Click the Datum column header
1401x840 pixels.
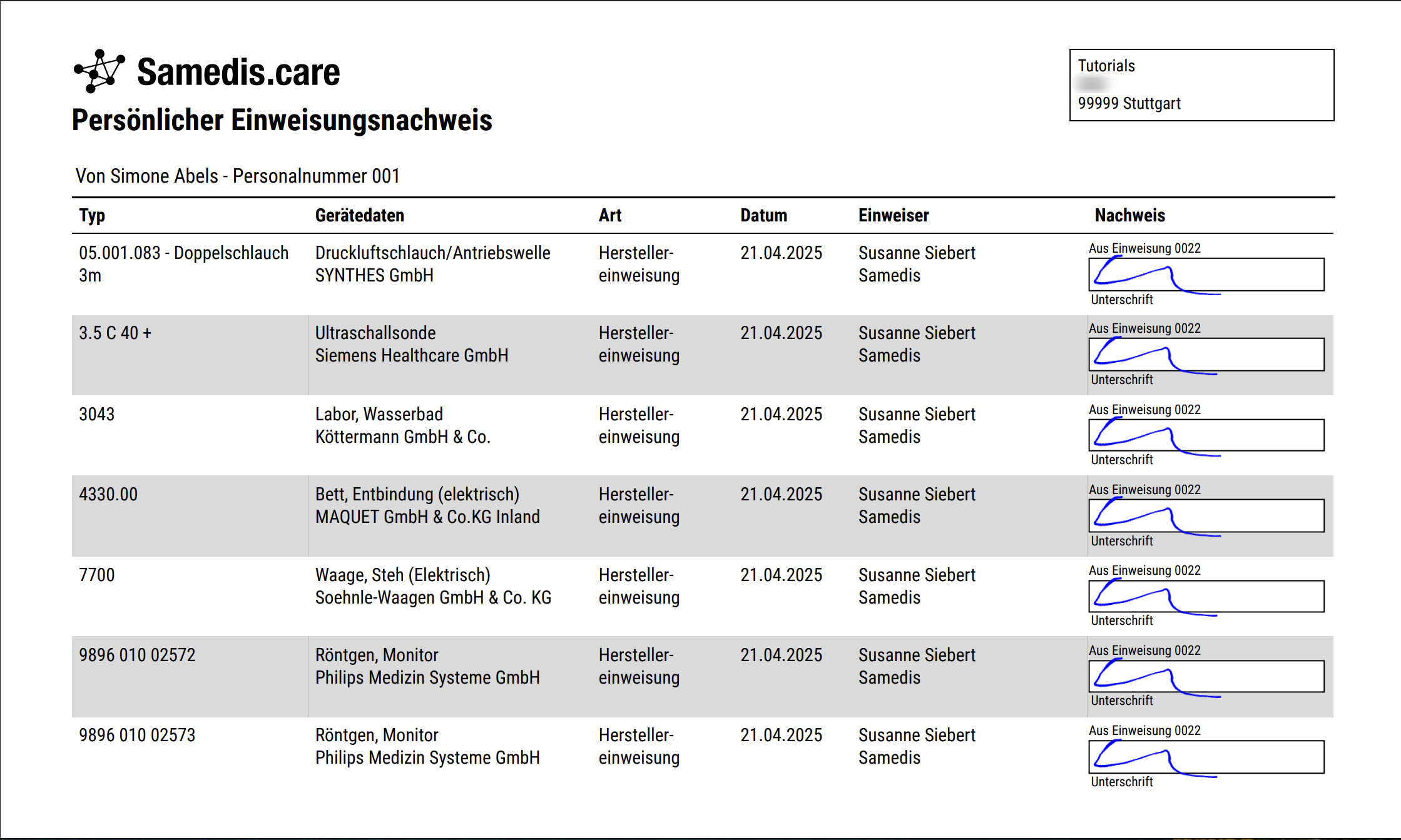[x=763, y=216]
